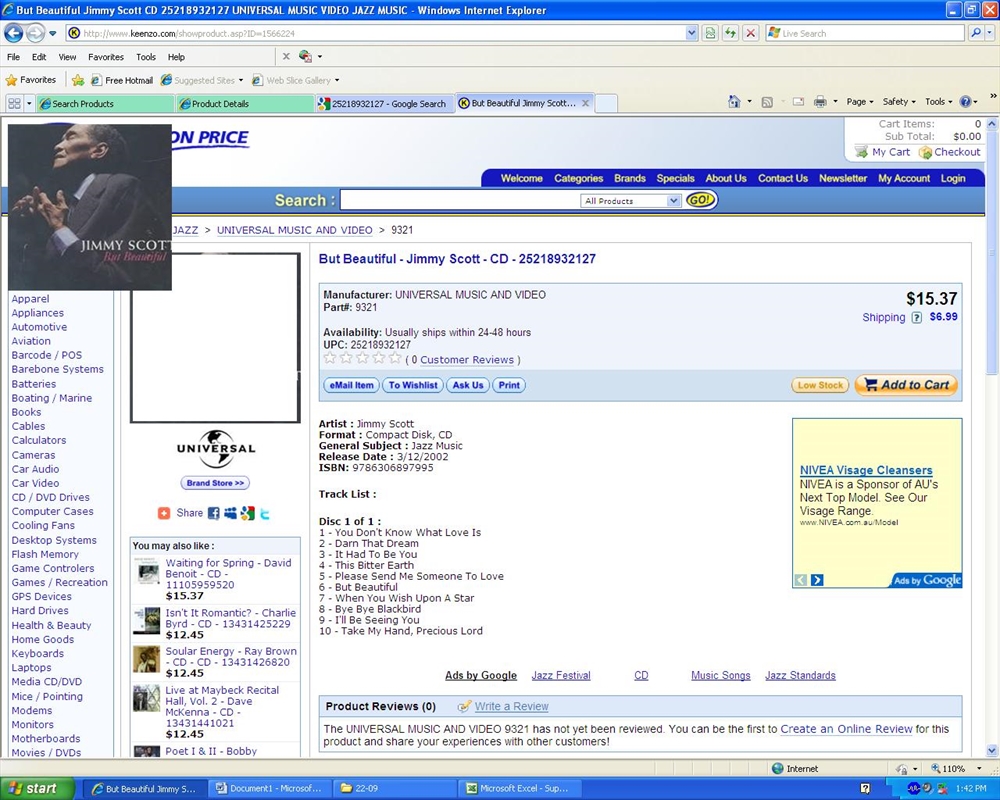The width and height of the screenshot is (1000, 800).
Task: Click the Stop loading icon
Action: [750, 33]
